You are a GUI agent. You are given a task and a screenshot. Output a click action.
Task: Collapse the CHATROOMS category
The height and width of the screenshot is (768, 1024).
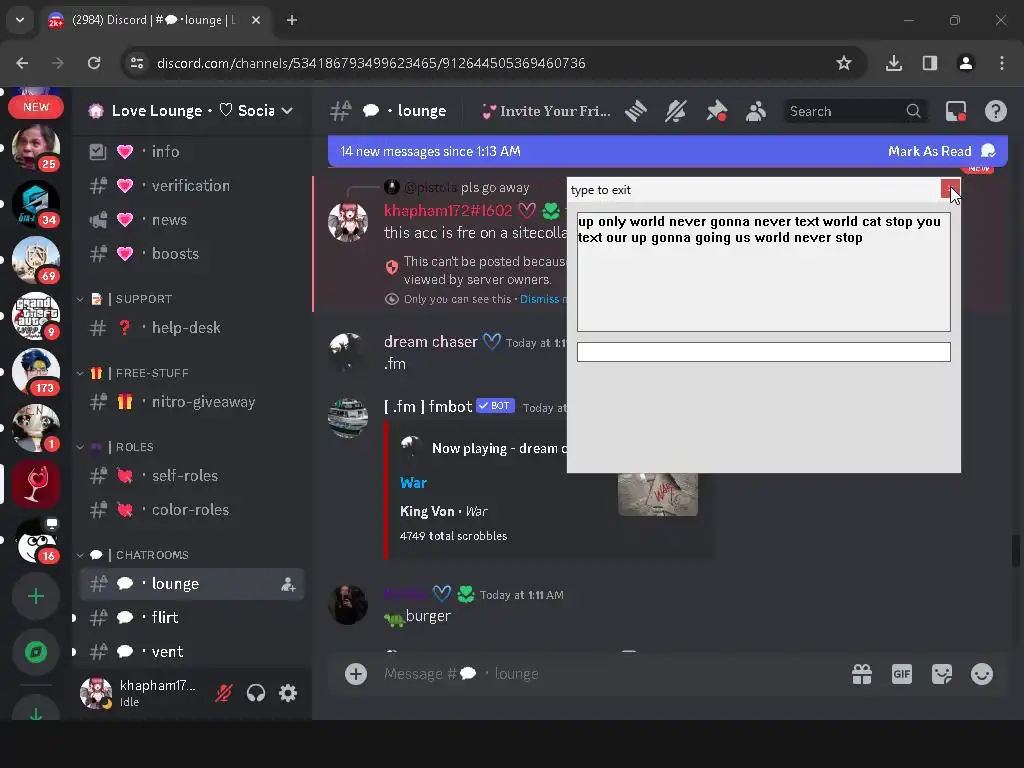[x=133, y=555]
